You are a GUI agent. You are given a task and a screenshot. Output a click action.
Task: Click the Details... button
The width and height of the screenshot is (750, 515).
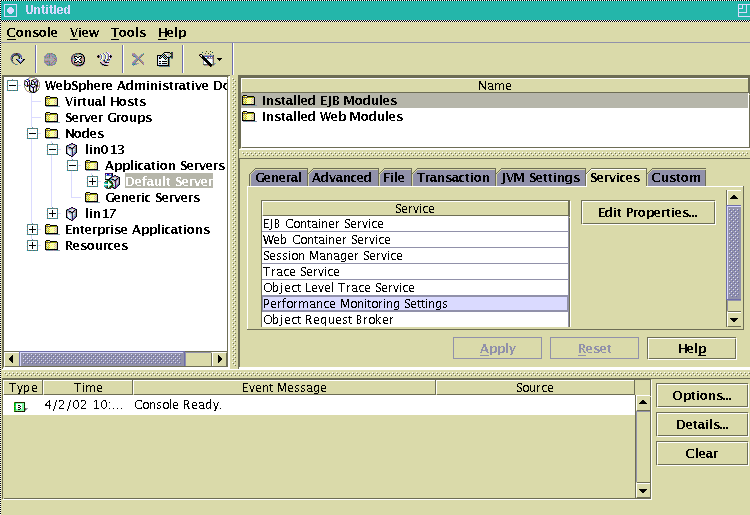coord(702,425)
